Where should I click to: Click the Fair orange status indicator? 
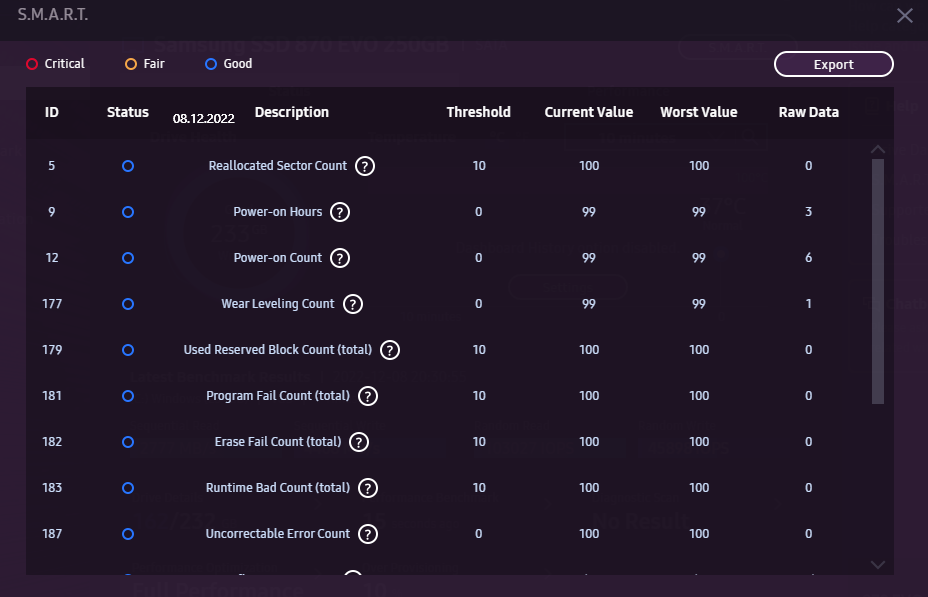pyautogui.click(x=131, y=64)
